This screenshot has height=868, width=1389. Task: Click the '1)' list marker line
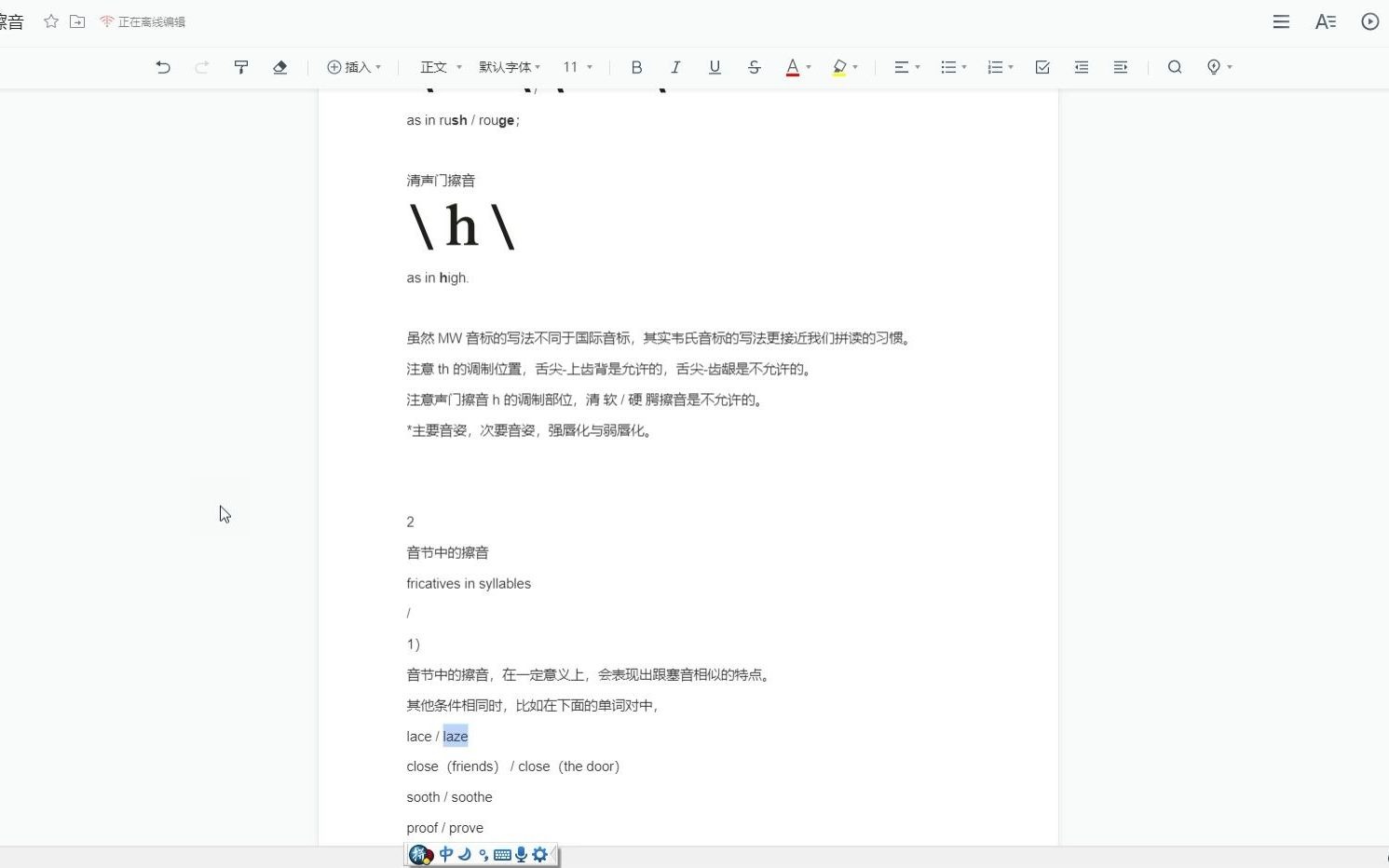[x=413, y=644]
